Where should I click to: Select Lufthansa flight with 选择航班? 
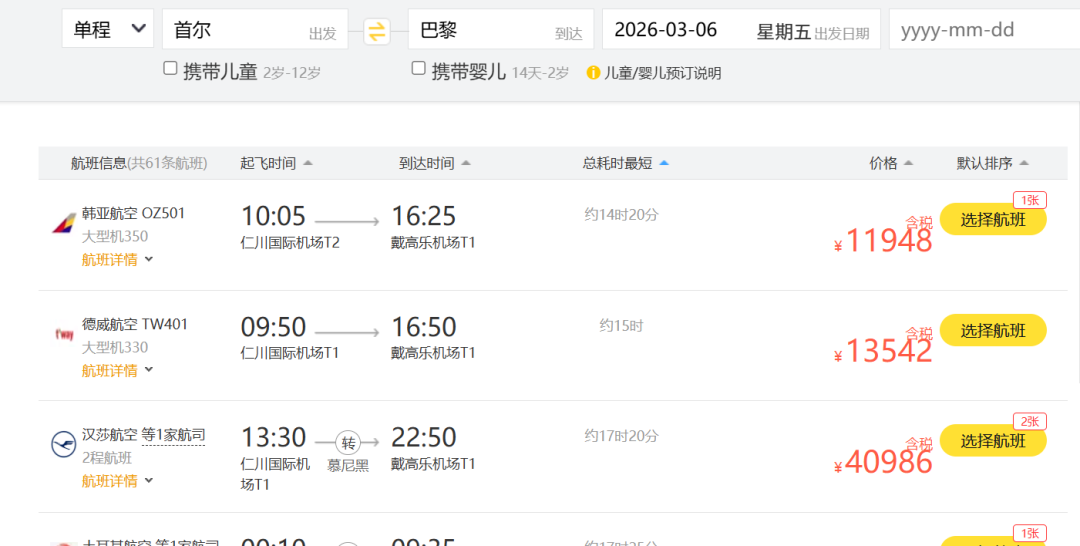click(993, 441)
